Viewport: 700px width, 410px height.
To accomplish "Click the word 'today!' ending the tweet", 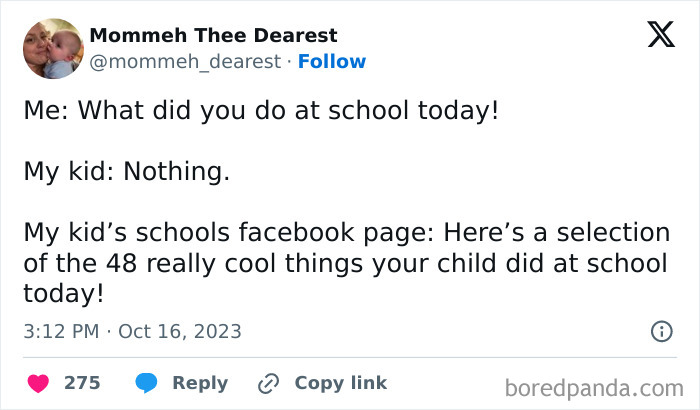I will tap(63, 293).
